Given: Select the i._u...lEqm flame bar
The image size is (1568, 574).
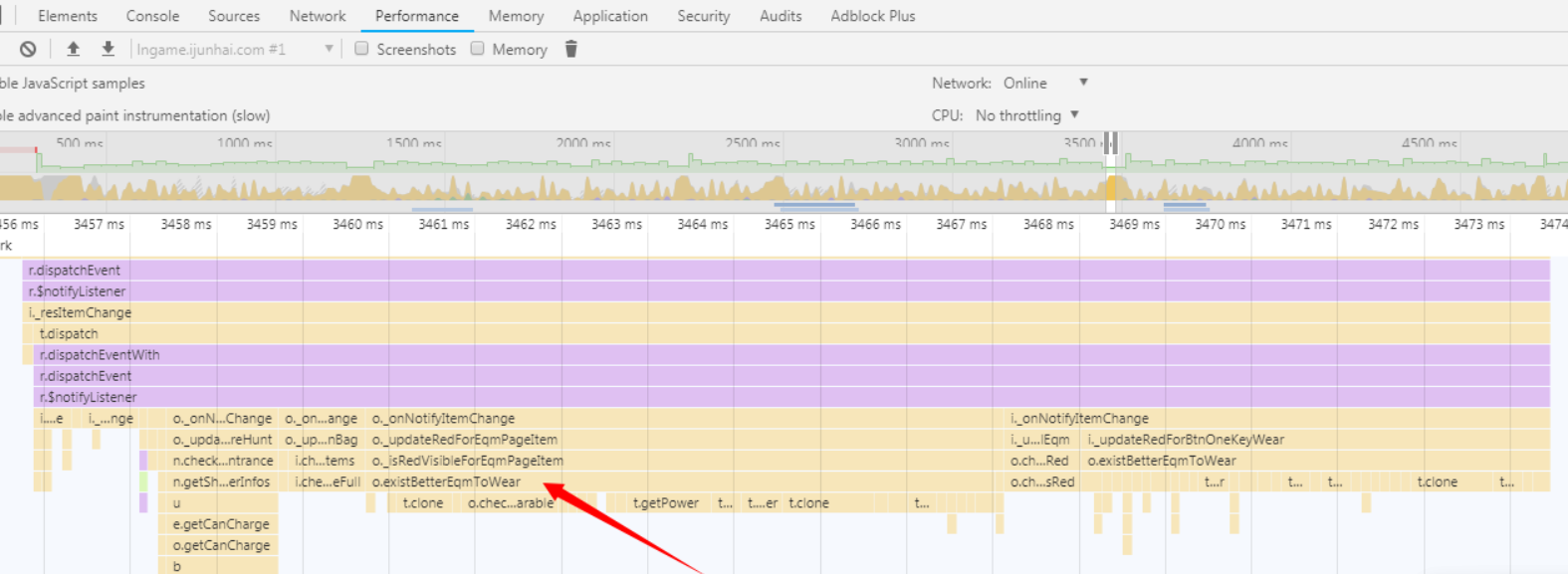Looking at the screenshot, I should coord(1042,440).
